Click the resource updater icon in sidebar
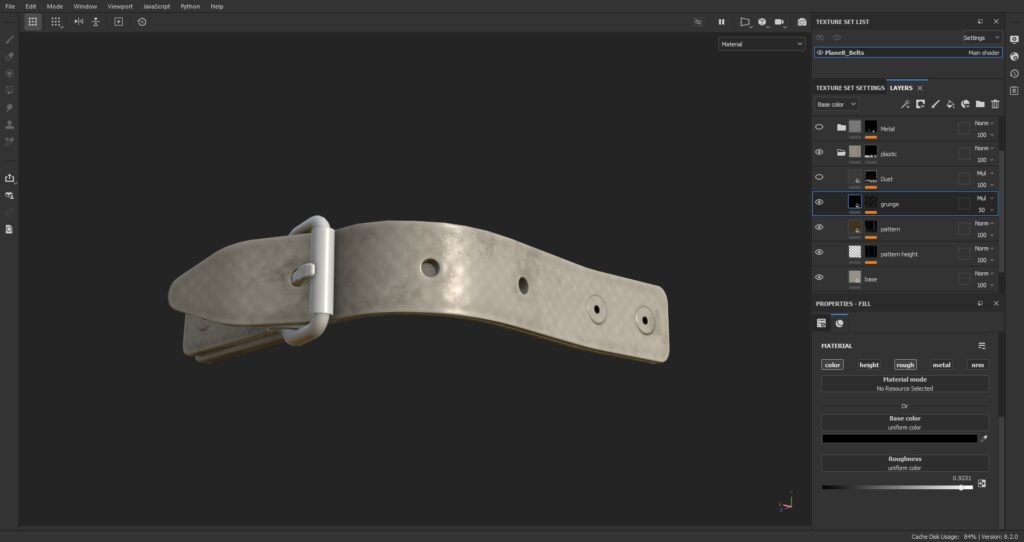 point(9,195)
